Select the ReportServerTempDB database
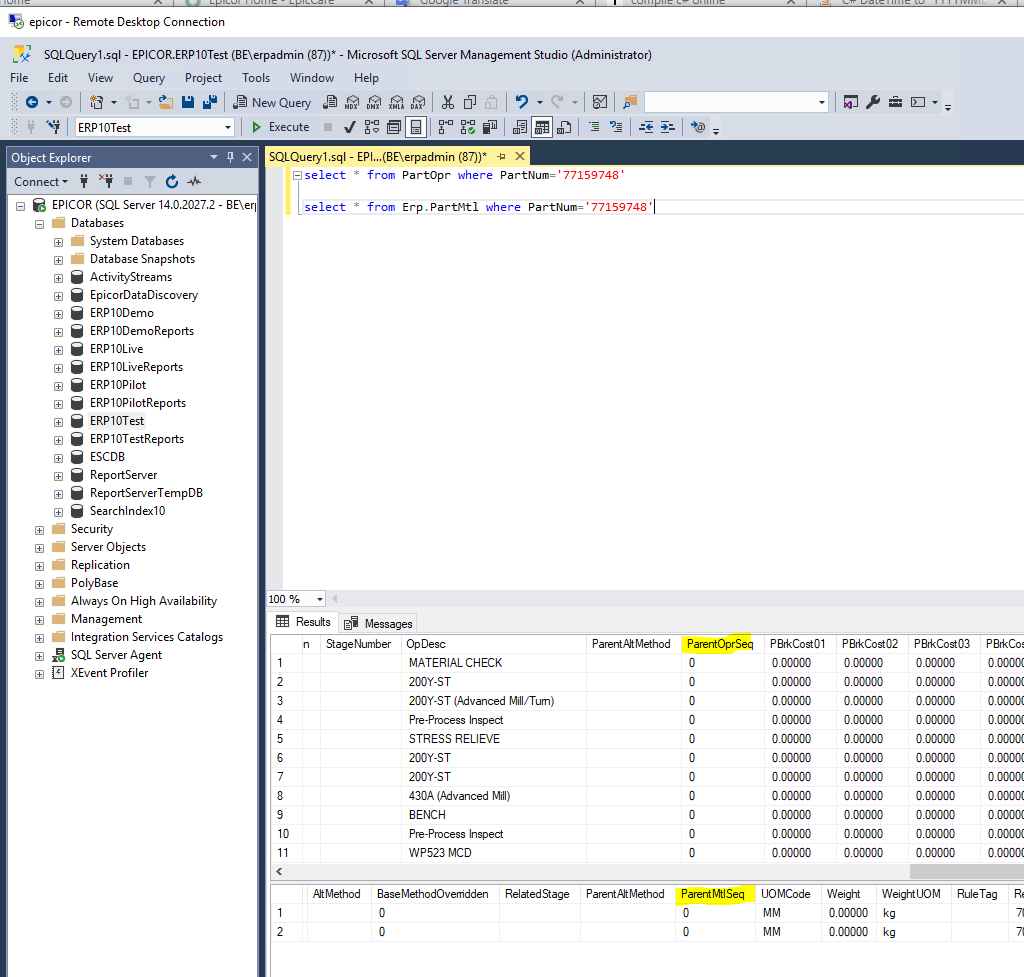 pos(146,492)
